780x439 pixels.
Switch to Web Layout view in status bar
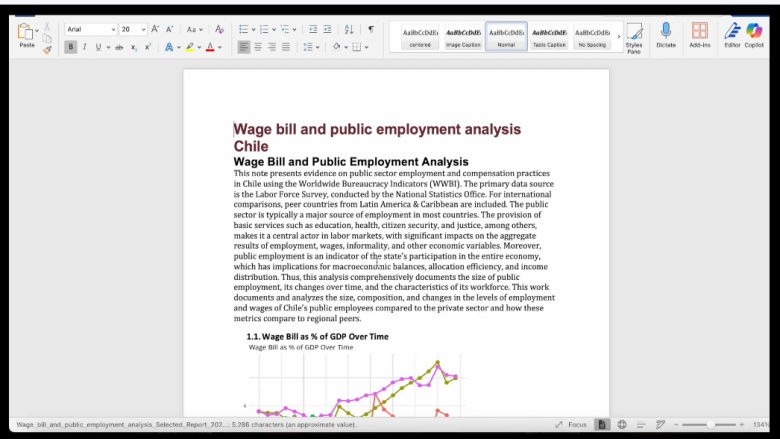[x=622, y=424]
